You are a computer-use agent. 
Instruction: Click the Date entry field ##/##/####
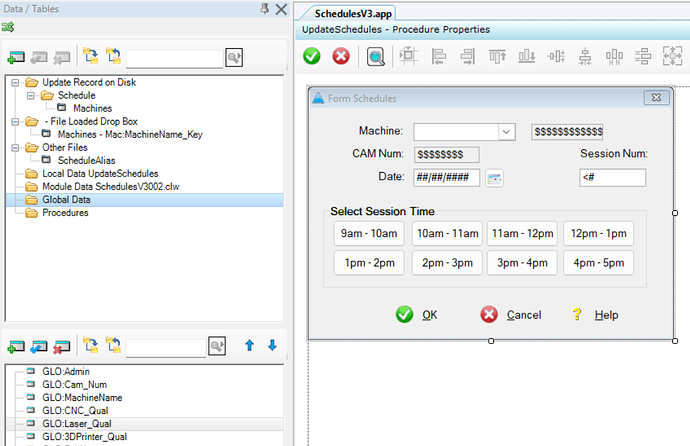pyautogui.click(x=446, y=178)
